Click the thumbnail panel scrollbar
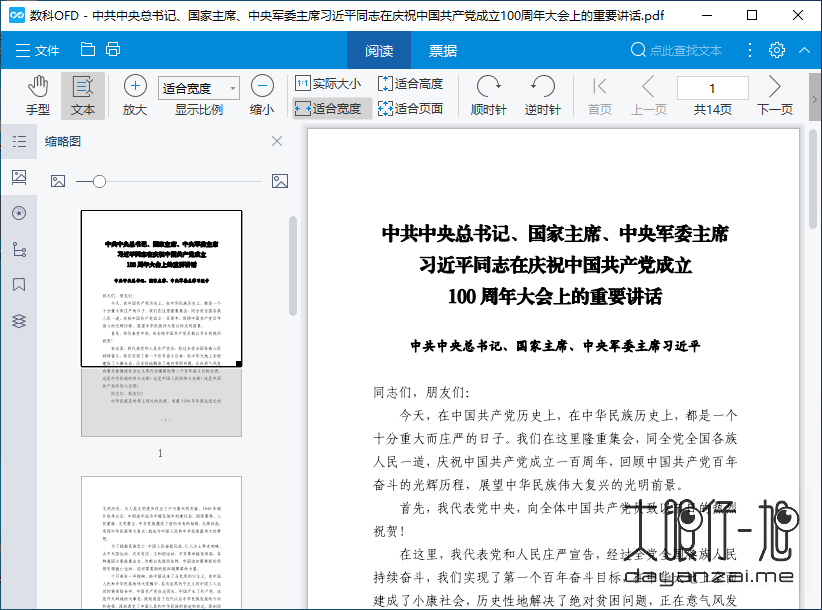822x610 pixels. pos(293,266)
